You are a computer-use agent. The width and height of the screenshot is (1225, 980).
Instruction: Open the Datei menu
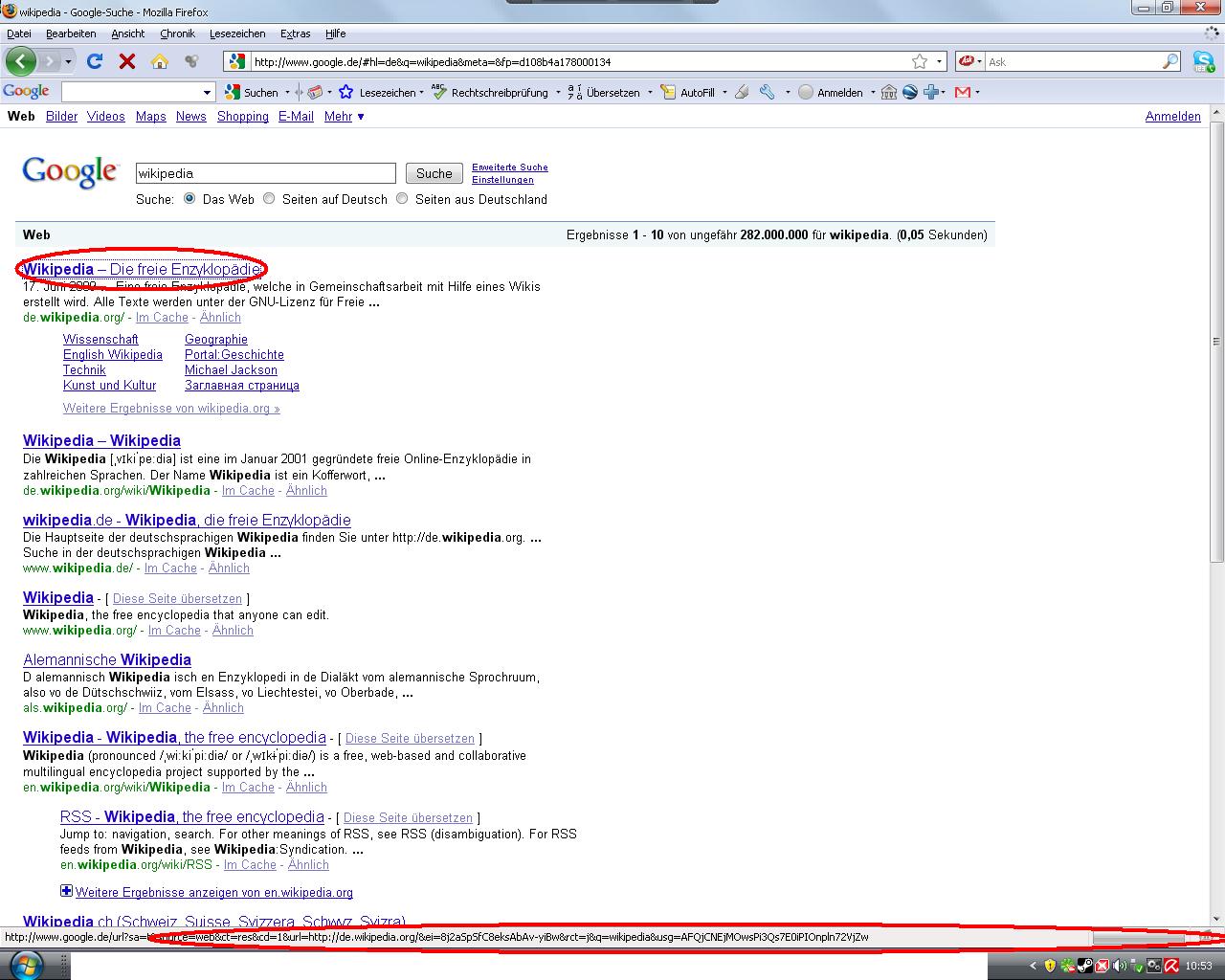point(18,33)
